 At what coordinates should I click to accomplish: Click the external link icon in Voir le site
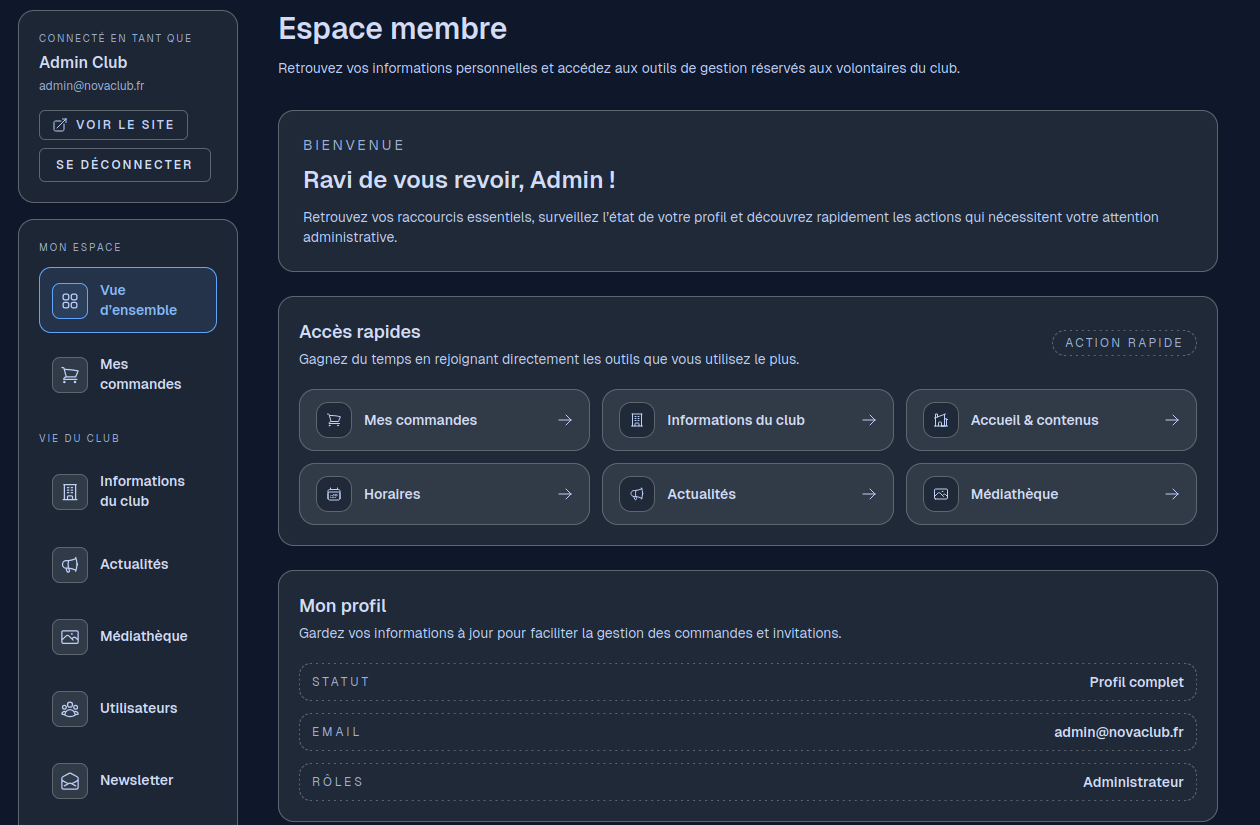coord(60,125)
